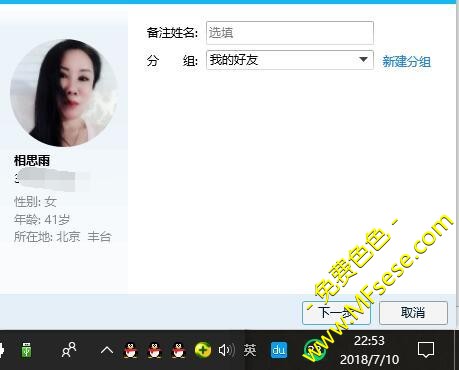Open the middle QQ penguin tray icon
Screen dimensions: 459x370
pos(155,350)
